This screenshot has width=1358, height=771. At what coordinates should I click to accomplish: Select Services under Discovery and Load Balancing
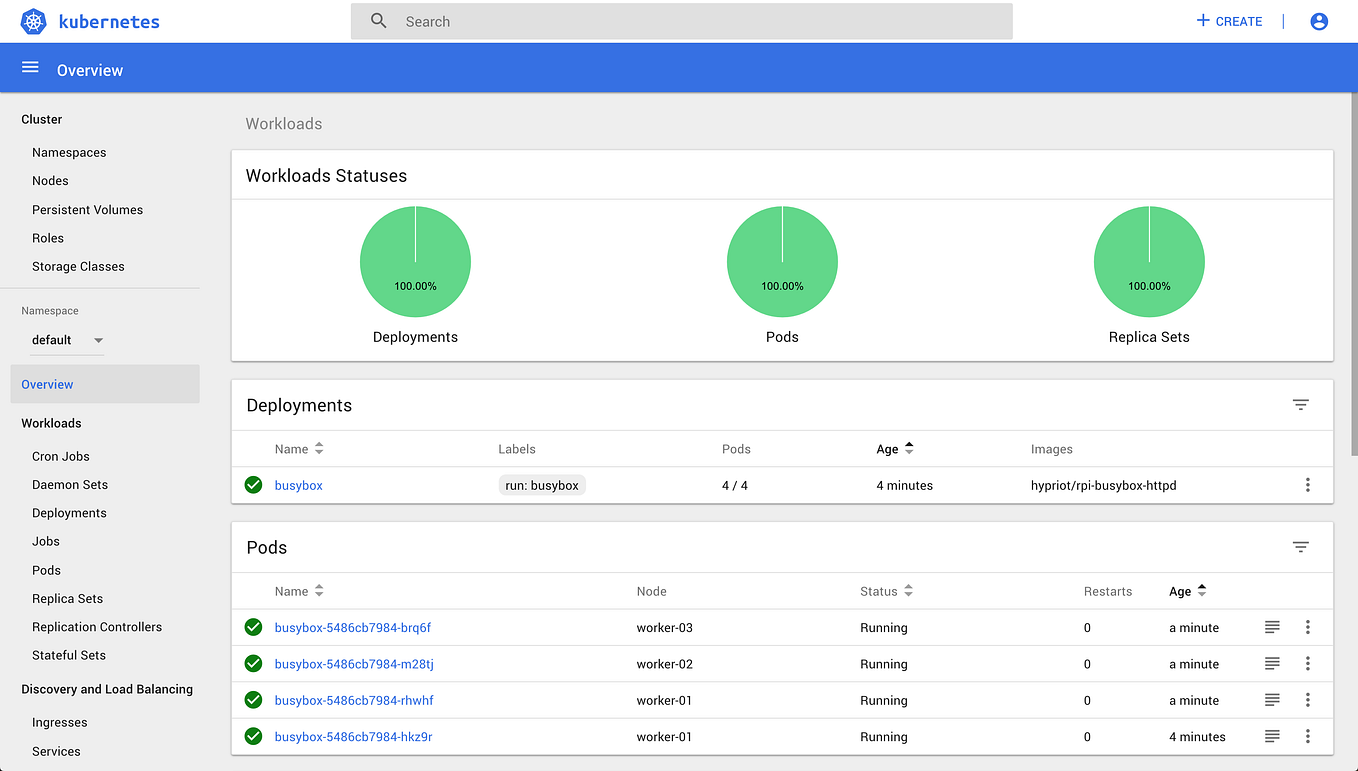[x=56, y=751]
